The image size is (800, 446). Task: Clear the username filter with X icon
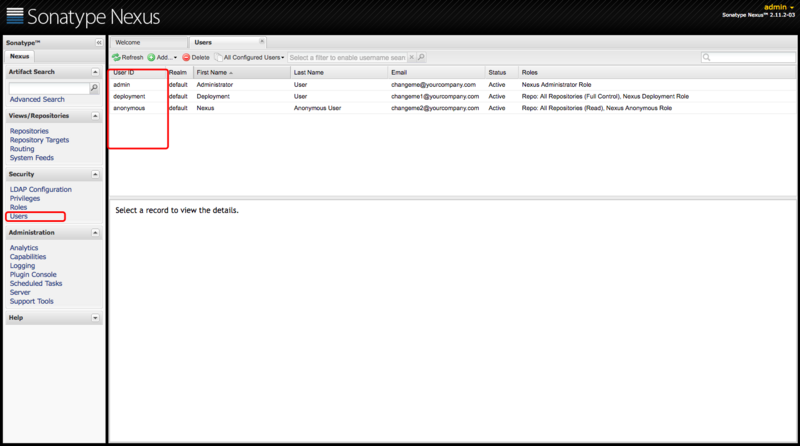(x=412, y=57)
